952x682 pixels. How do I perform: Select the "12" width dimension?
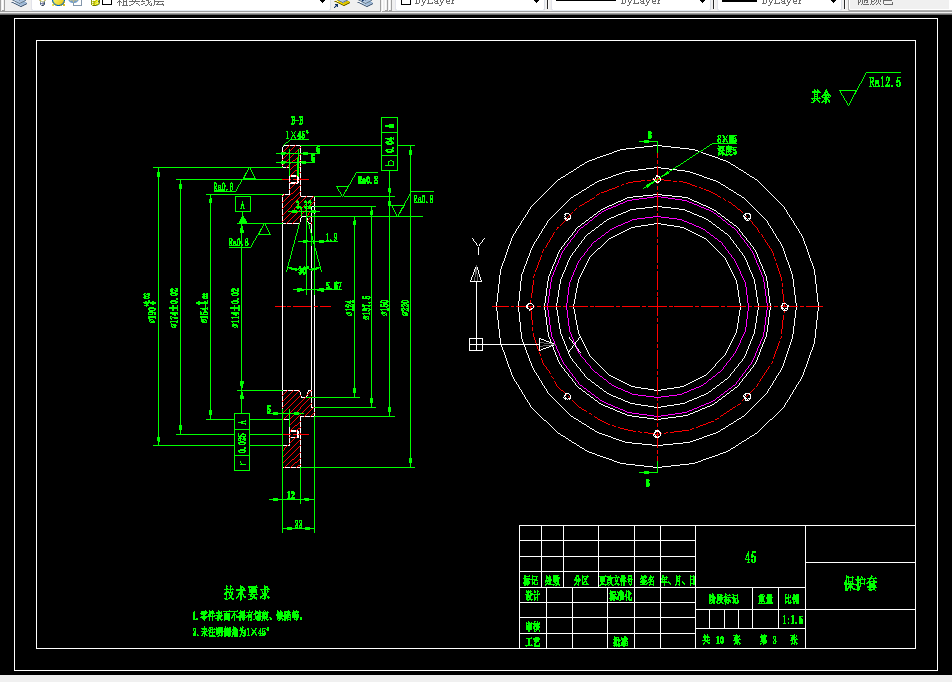tap(291, 495)
